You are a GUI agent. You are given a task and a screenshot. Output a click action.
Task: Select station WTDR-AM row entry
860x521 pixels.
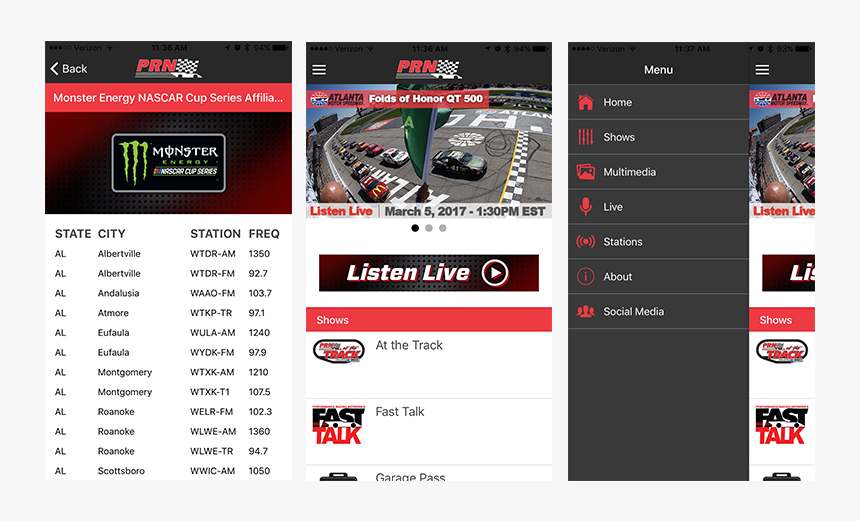click(x=213, y=254)
